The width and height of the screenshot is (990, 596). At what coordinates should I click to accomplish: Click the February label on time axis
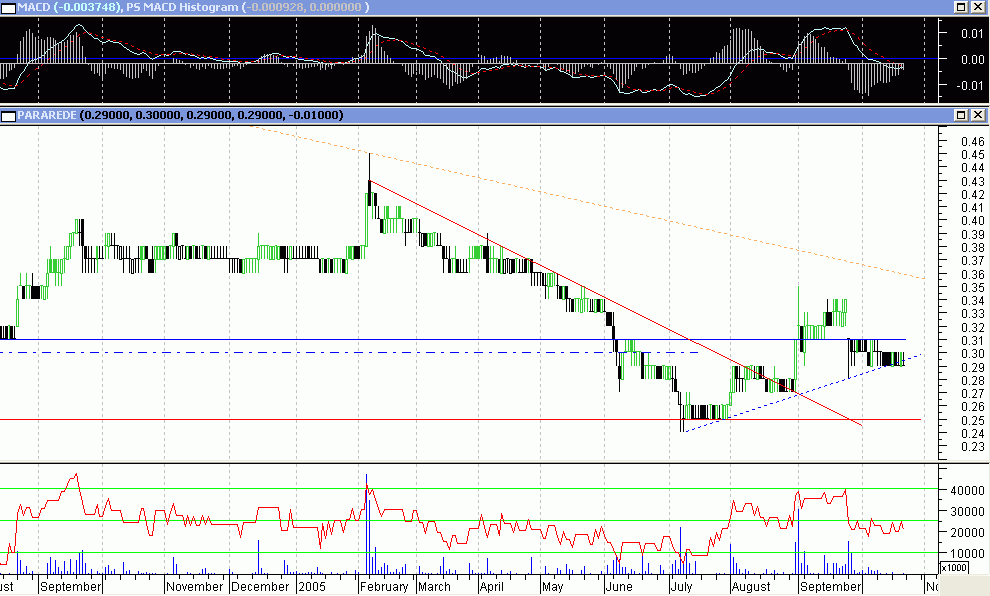(385, 587)
